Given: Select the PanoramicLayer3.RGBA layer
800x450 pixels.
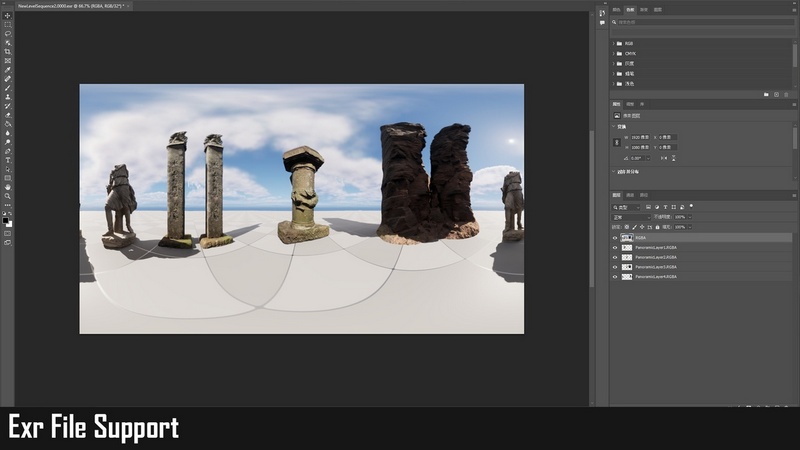Looking at the screenshot, I should point(656,267).
